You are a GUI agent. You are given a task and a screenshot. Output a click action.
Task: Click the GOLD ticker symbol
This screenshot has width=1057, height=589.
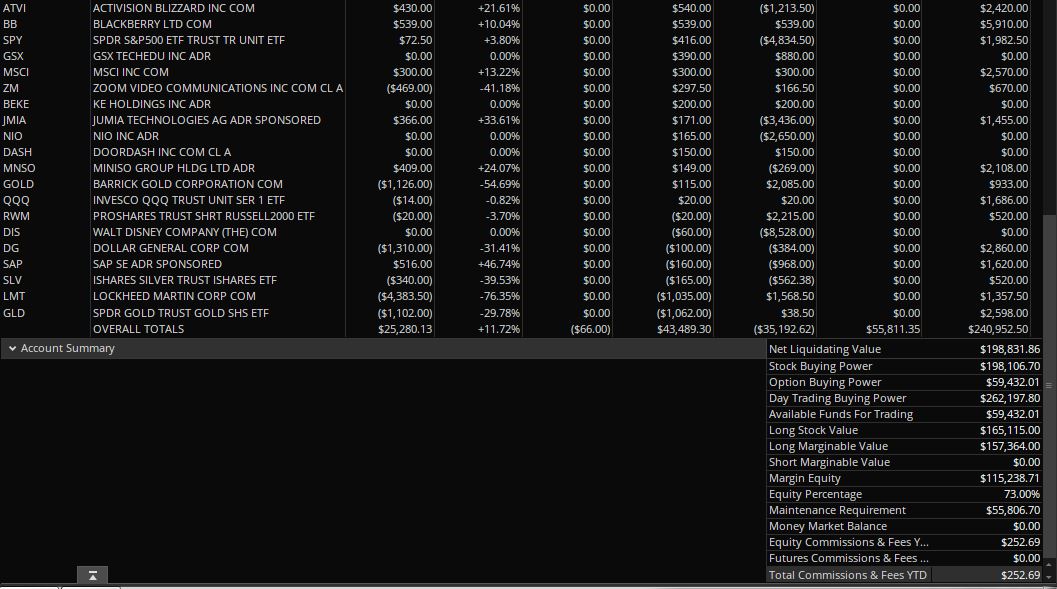18,184
